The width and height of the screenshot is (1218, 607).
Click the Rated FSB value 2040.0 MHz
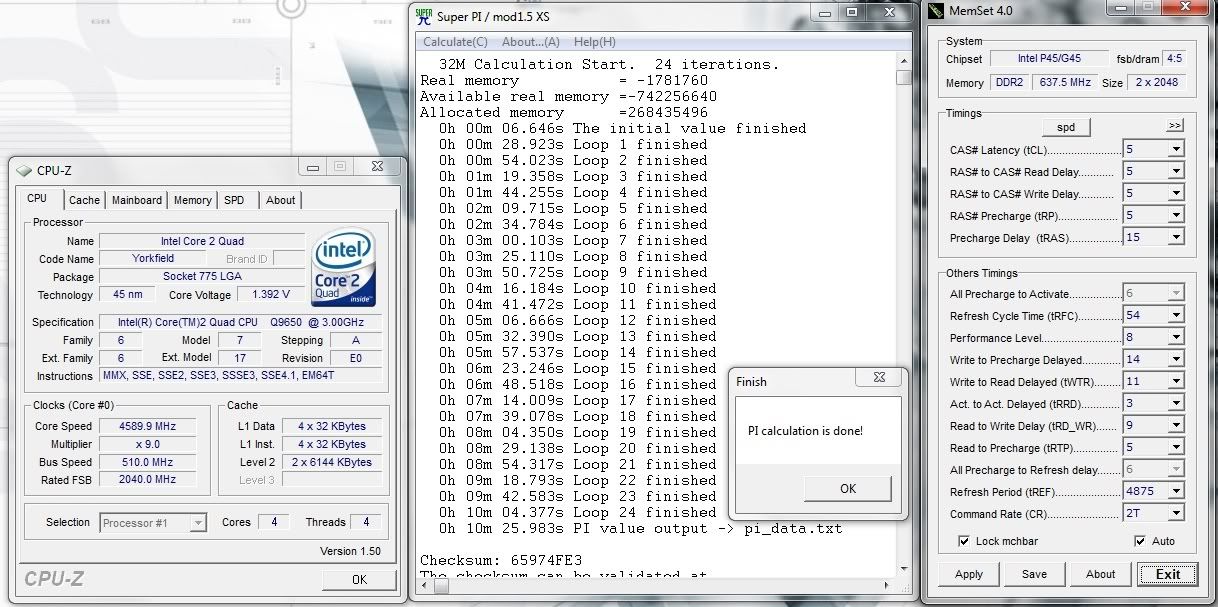pyautogui.click(x=148, y=480)
